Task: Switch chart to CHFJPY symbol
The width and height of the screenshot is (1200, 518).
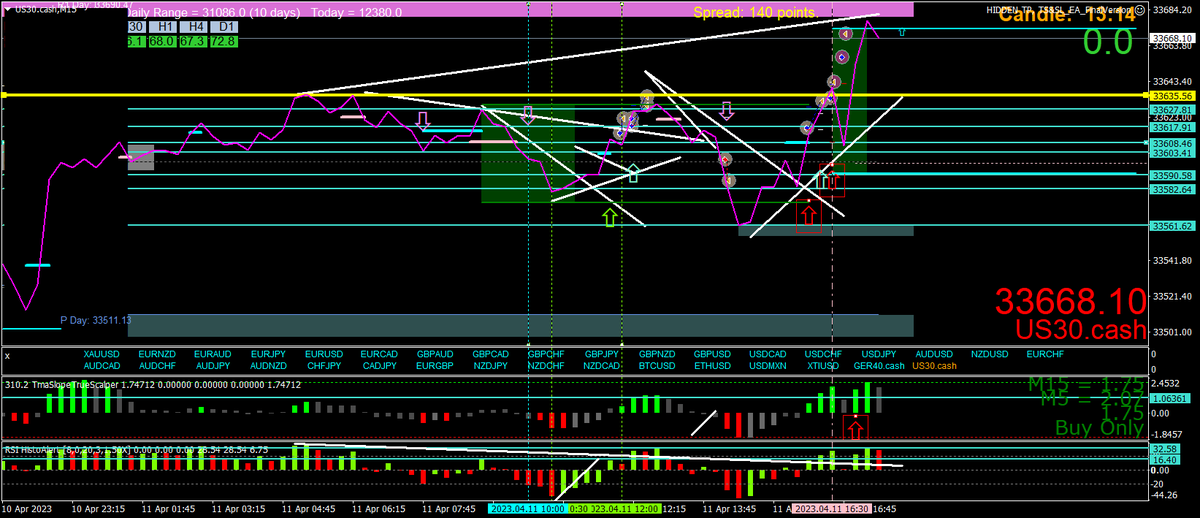Action: point(324,366)
